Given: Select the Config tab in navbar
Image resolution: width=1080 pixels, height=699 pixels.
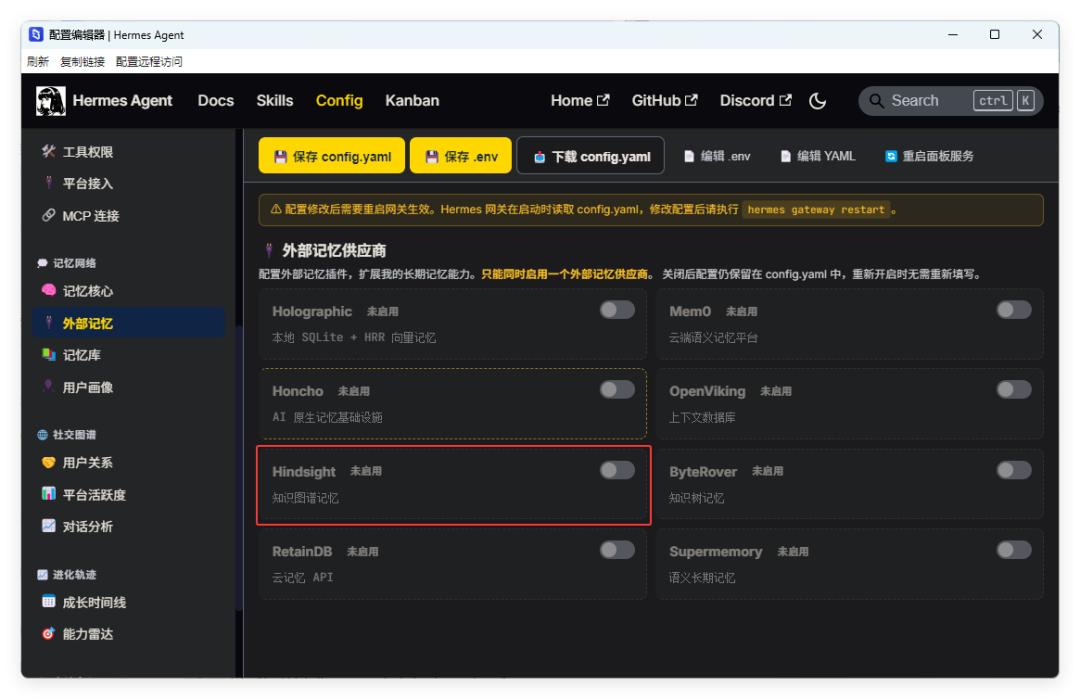Looking at the screenshot, I should (339, 101).
